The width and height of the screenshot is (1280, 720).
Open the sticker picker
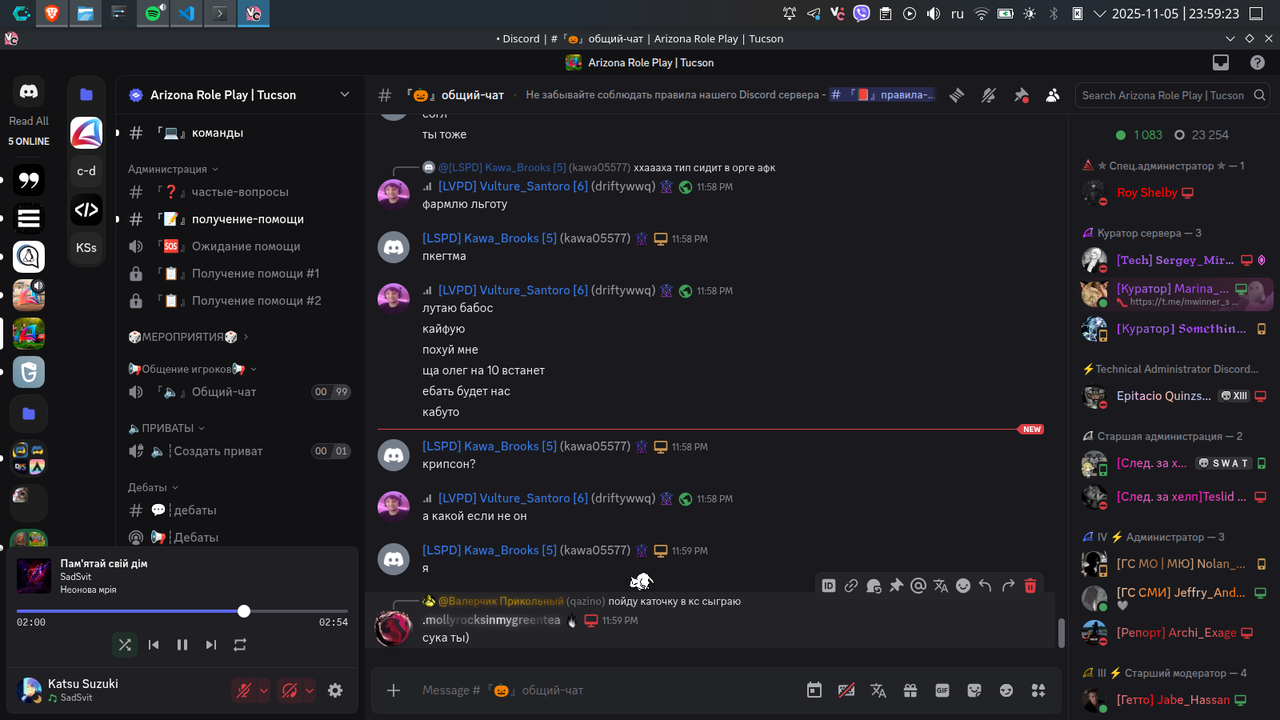pyautogui.click(x=974, y=690)
